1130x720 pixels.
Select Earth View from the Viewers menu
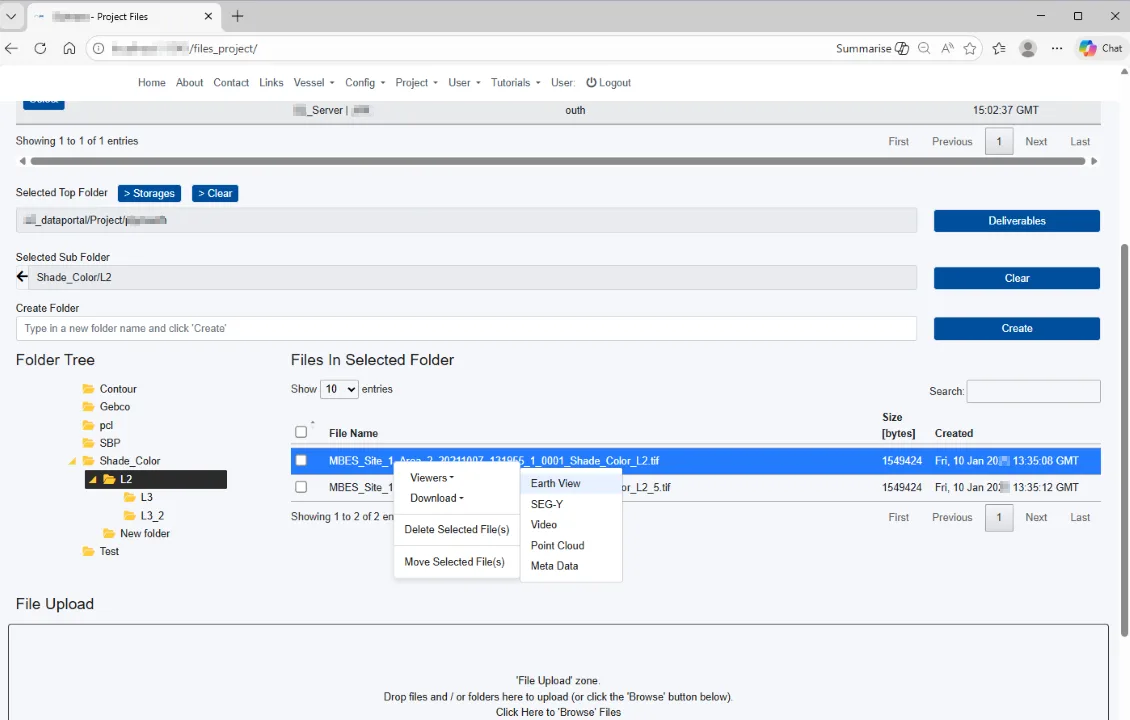[555, 483]
